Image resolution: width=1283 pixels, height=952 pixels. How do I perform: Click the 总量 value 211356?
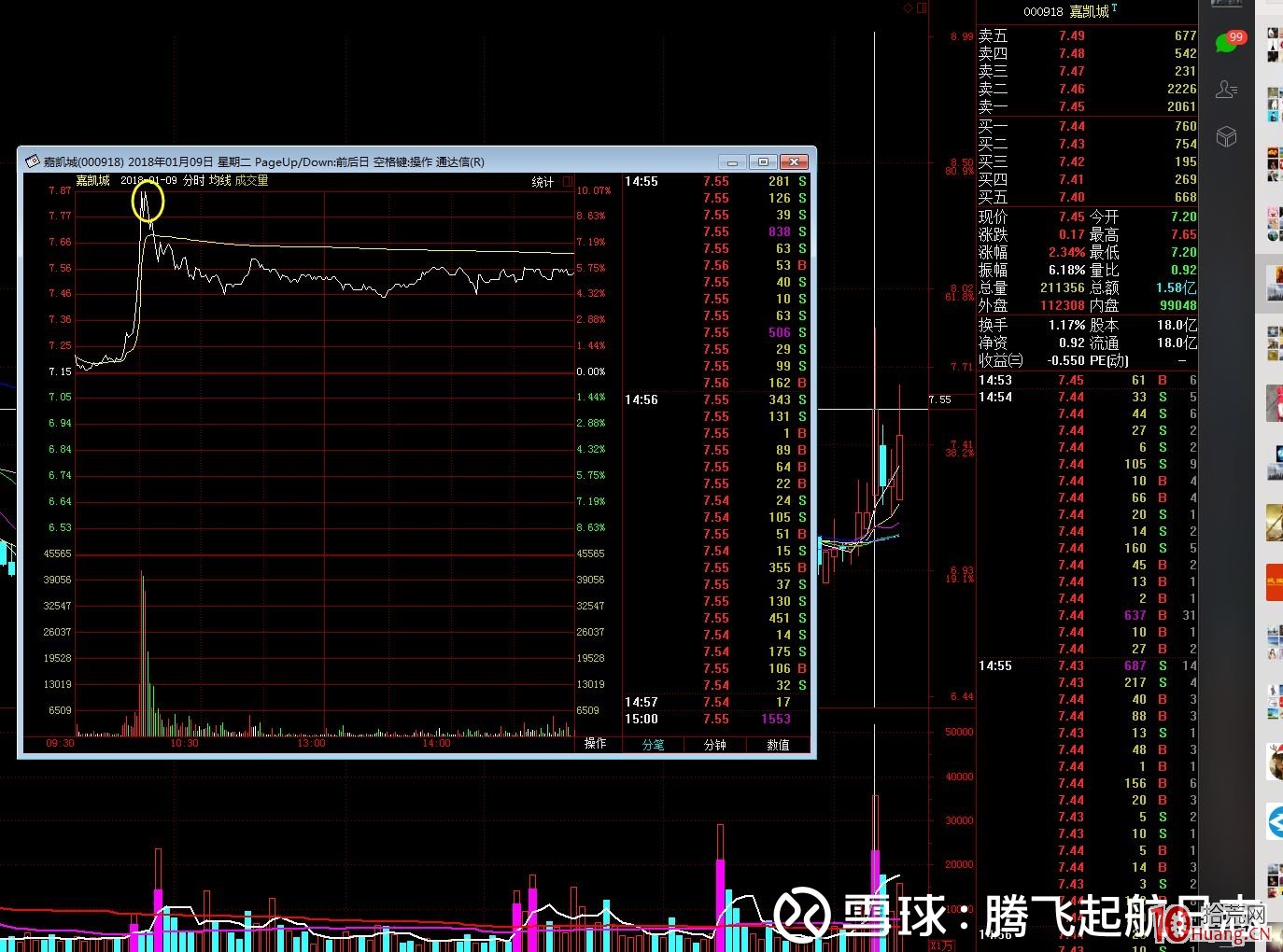click(1063, 287)
